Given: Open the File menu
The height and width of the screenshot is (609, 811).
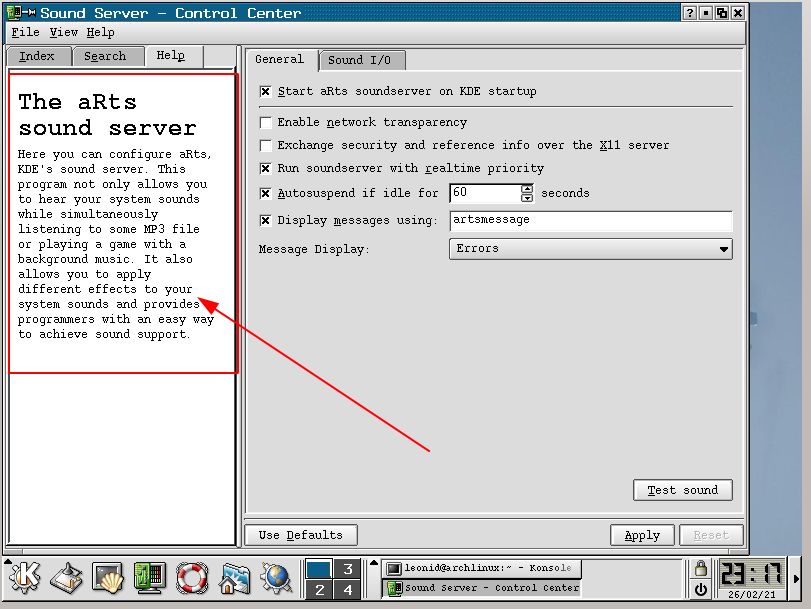Looking at the screenshot, I should click(25, 32).
